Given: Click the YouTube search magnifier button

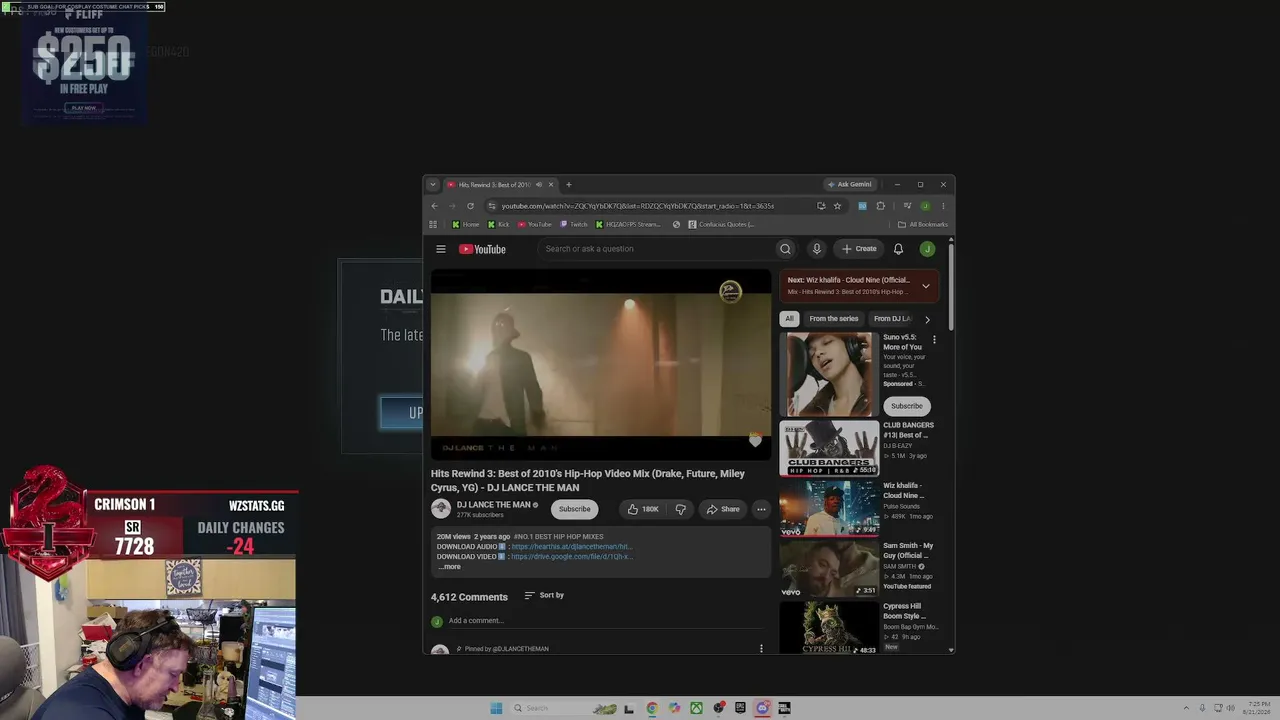Looking at the screenshot, I should (x=785, y=249).
